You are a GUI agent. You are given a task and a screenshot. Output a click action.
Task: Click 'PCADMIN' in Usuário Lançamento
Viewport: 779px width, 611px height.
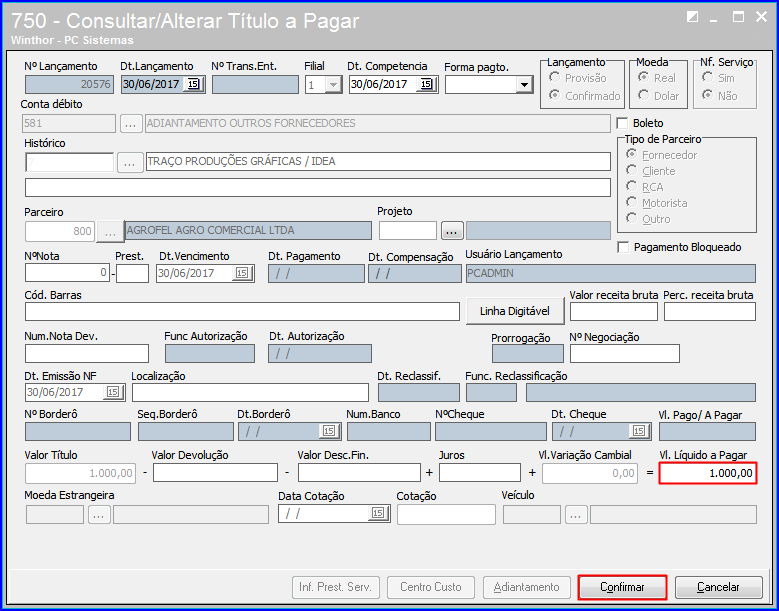point(490,273)
